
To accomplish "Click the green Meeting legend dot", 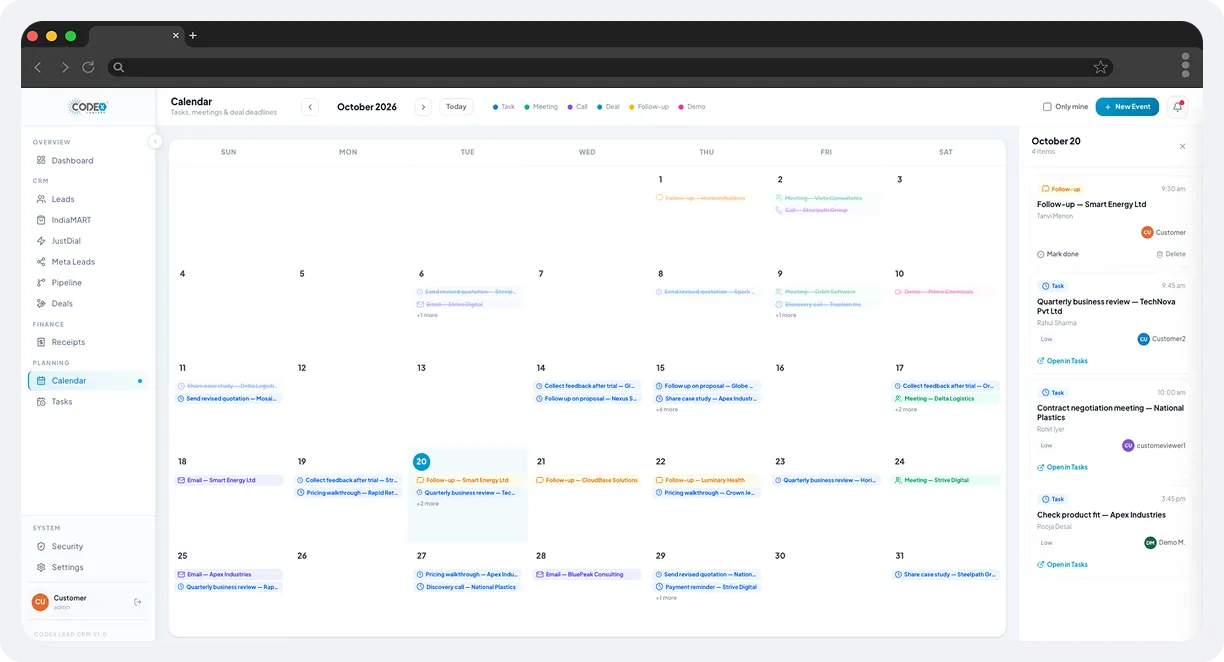I will pos(527,107).
